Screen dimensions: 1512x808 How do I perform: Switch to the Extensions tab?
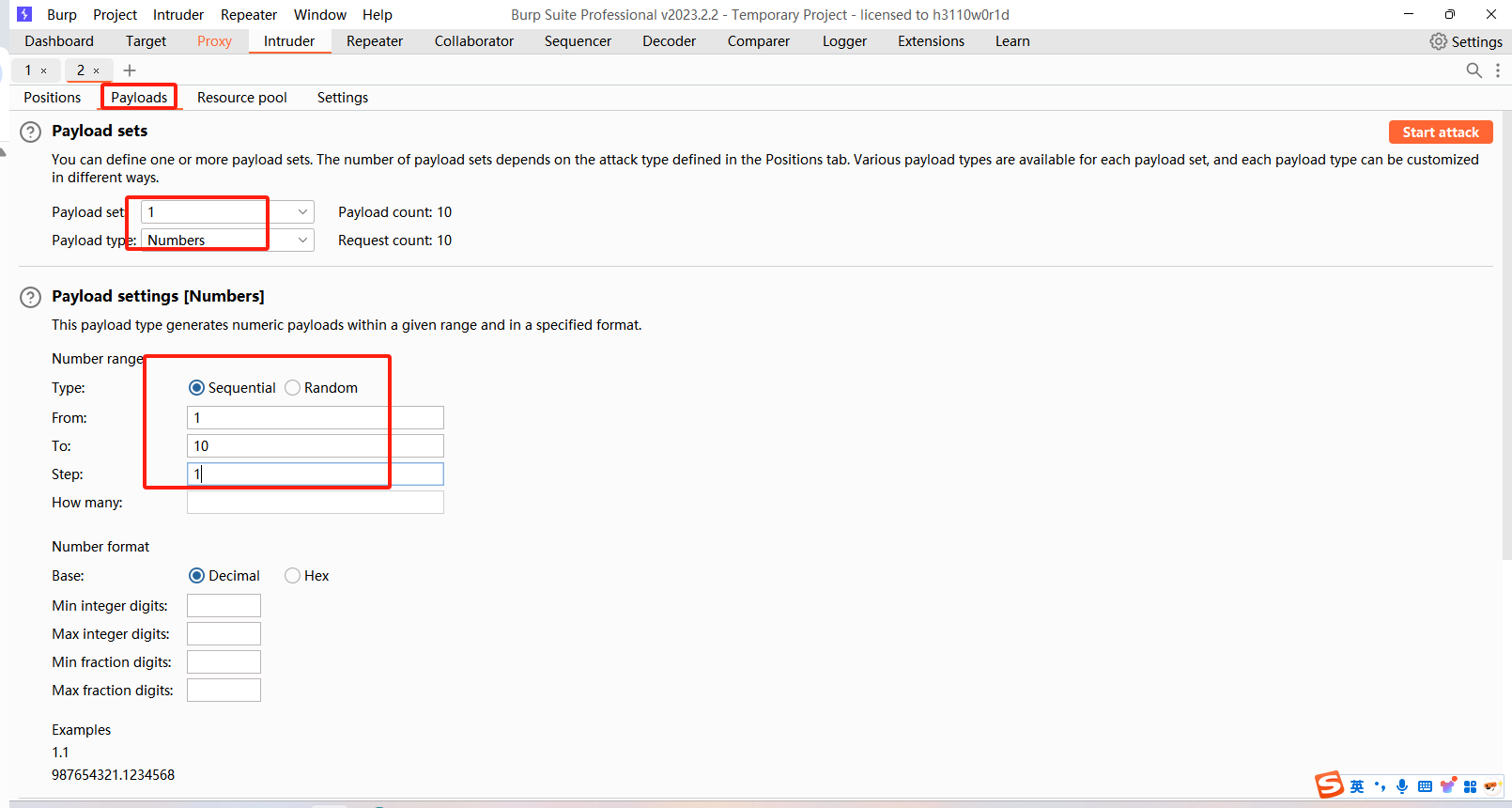tap(931, 41)
